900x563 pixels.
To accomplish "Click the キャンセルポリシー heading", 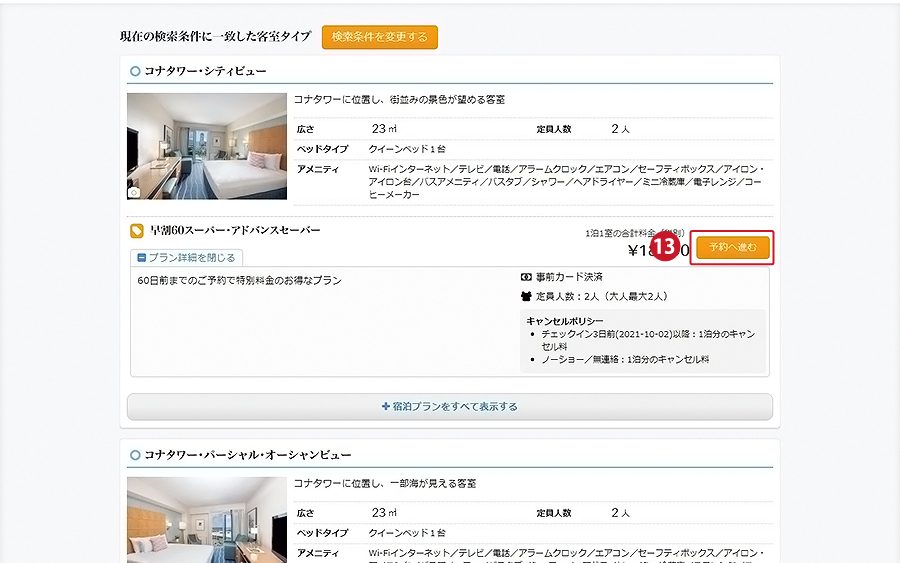I will click(x=565, y=321).
